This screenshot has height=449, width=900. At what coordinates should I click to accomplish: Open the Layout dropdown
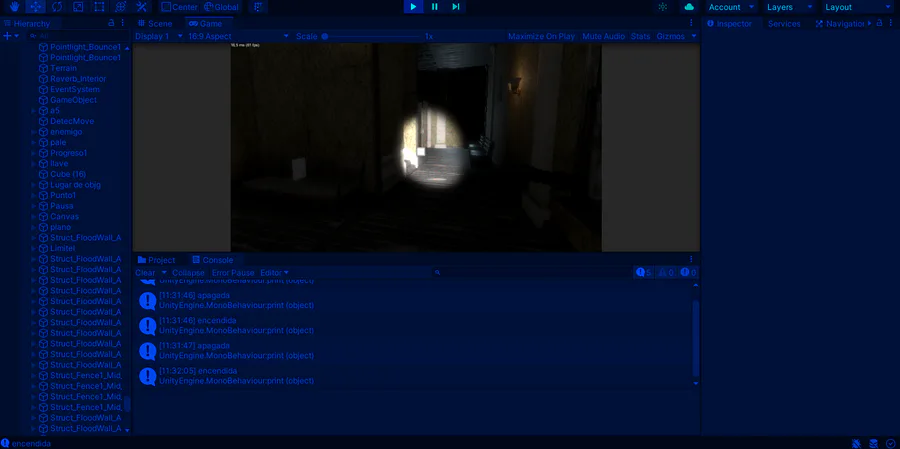(x=858, y=7)
